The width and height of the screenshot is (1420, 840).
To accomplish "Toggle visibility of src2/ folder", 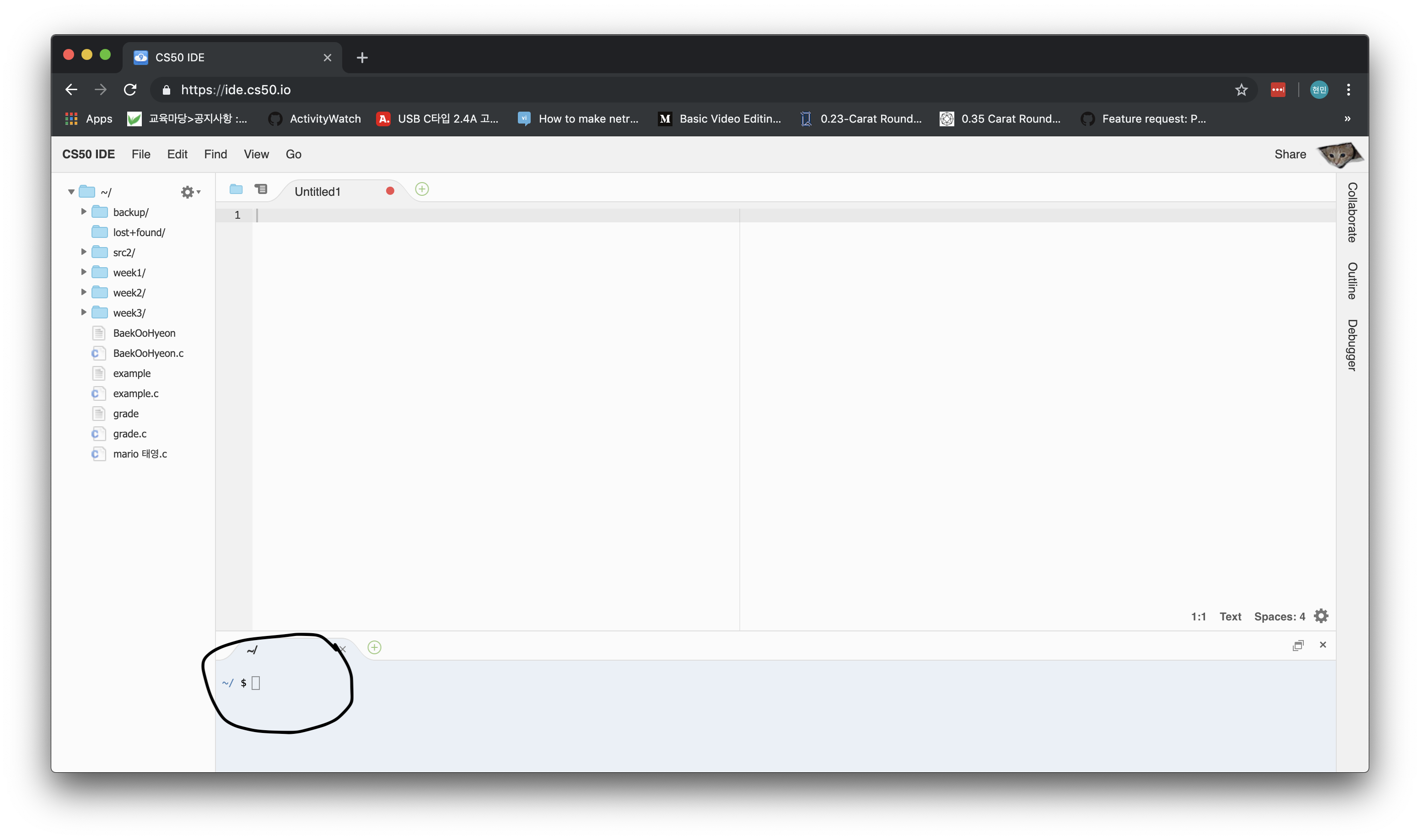I will pos(83,252).
